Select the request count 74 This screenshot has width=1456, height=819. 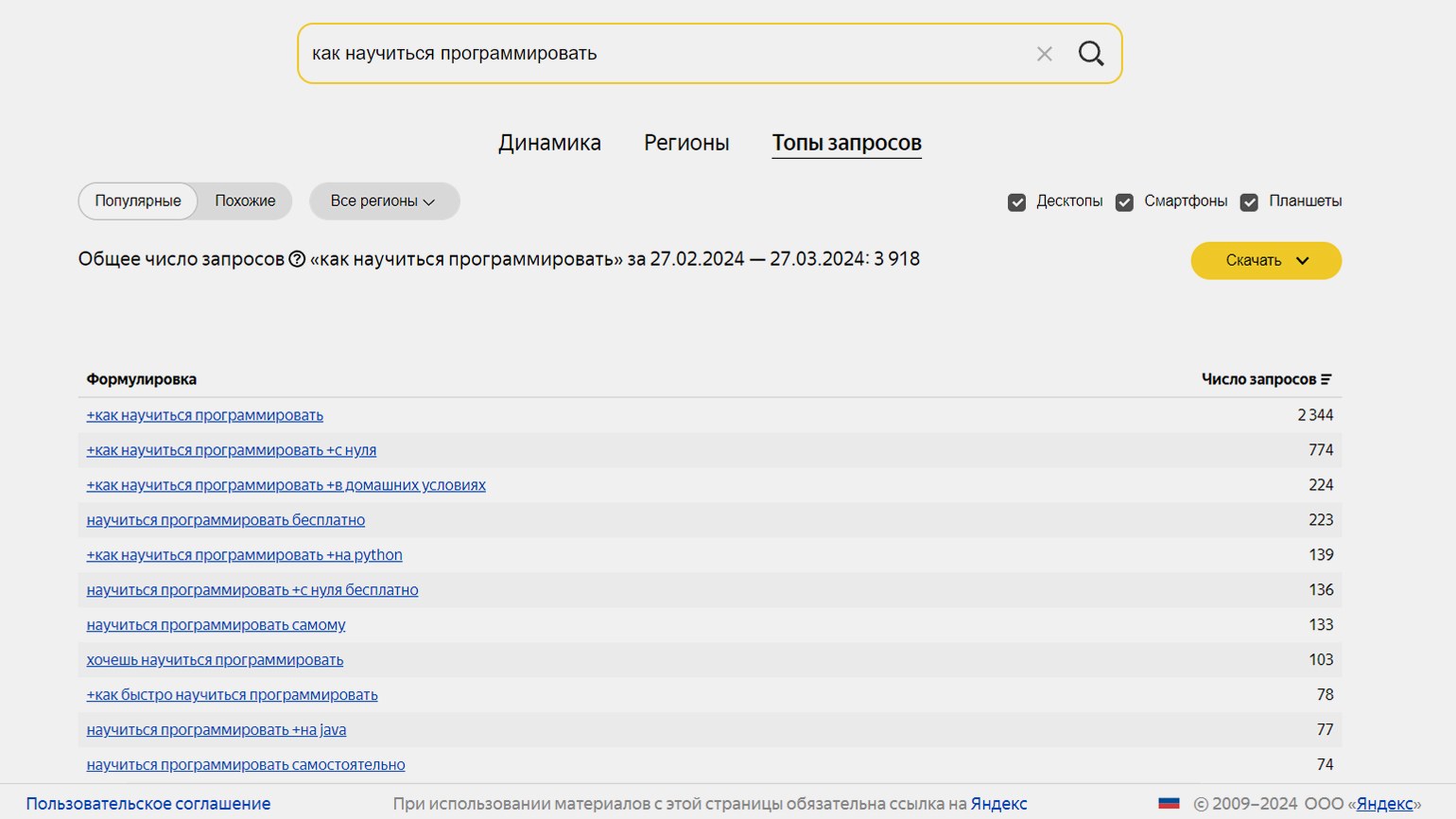pos(1326,765)
